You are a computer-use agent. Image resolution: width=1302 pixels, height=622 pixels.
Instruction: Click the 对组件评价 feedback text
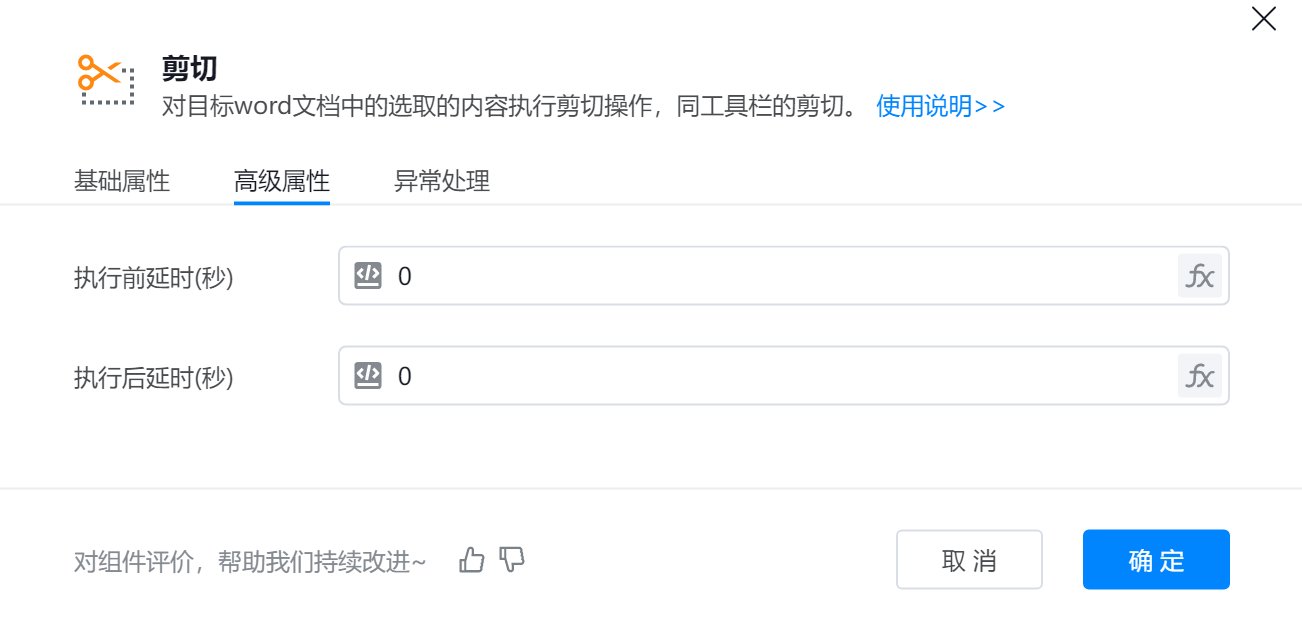coord(250,562)
